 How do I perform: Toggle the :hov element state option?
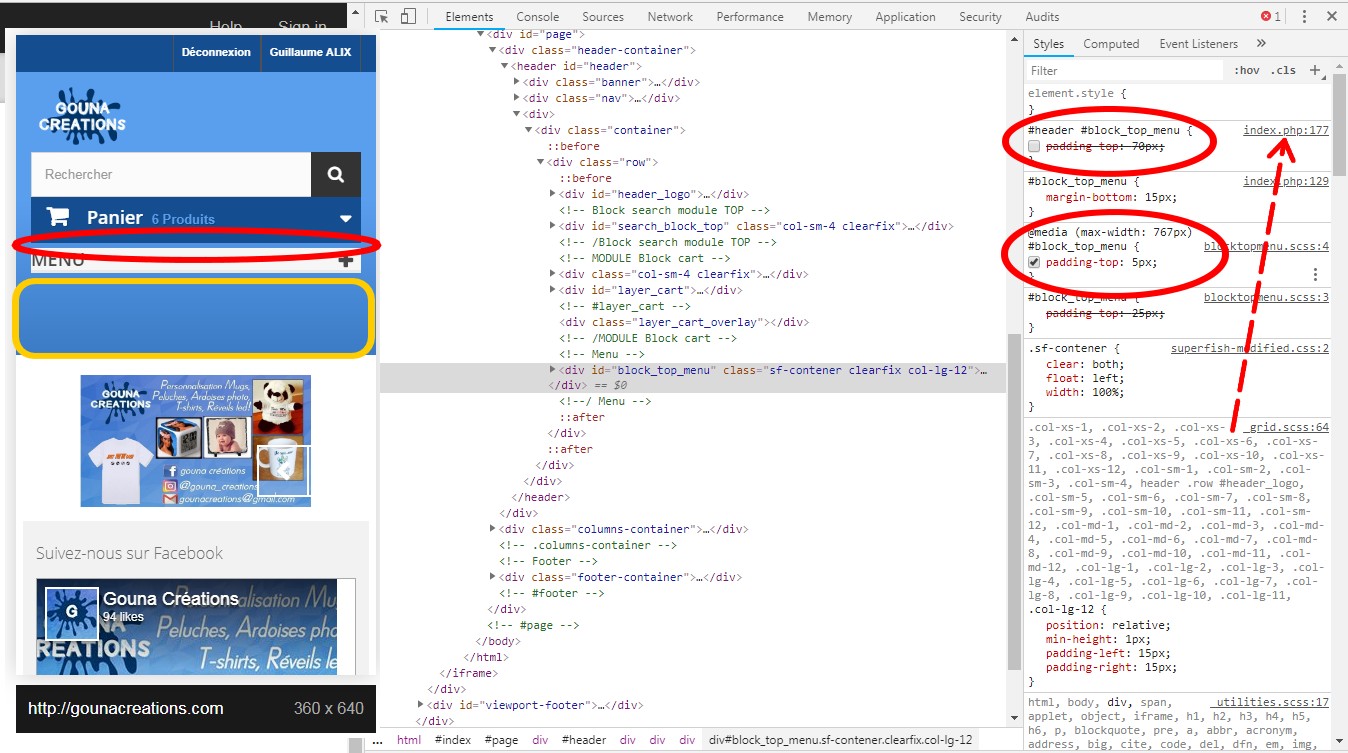point(1247,71)
